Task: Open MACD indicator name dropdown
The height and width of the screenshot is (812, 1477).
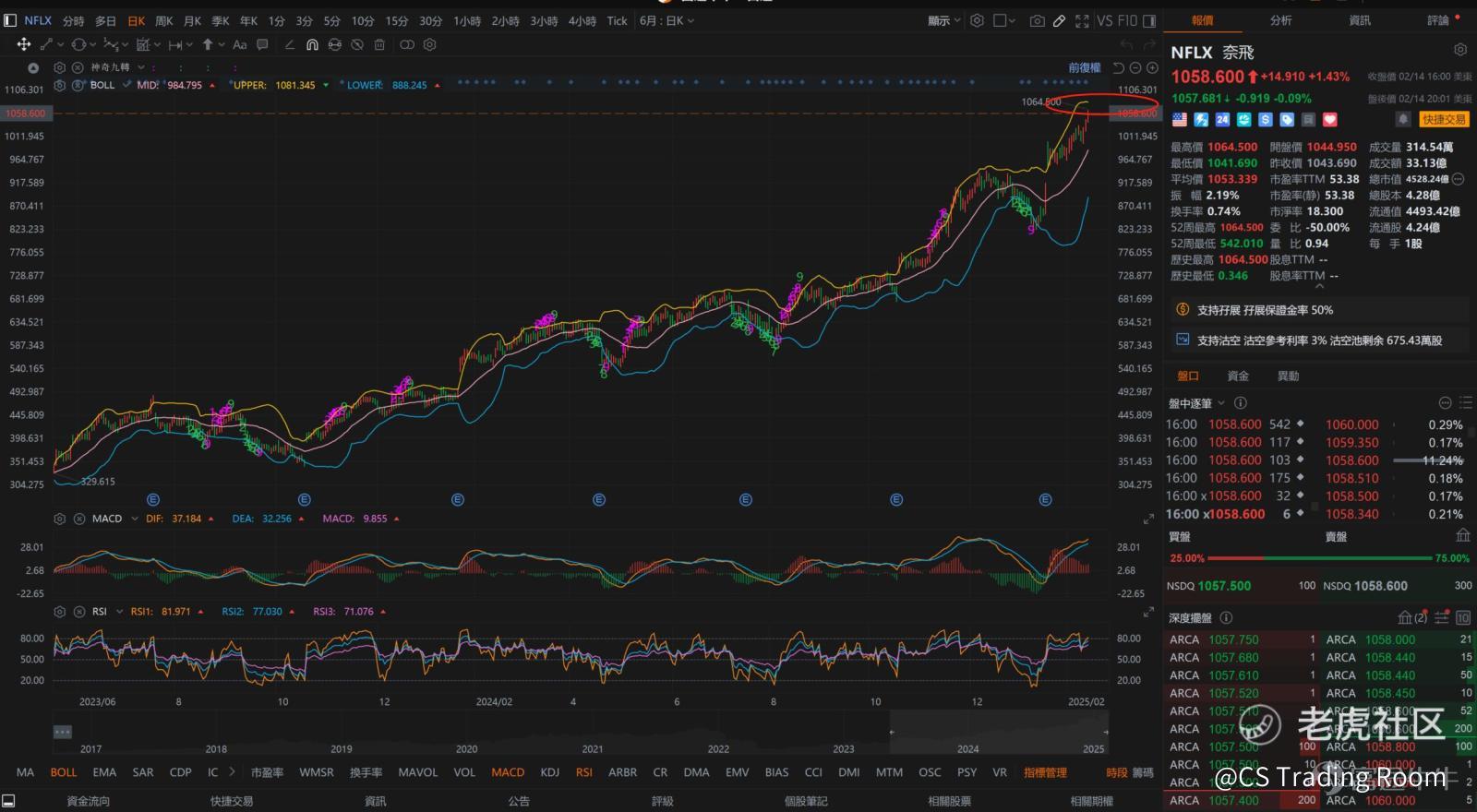Action: (135, 519)
